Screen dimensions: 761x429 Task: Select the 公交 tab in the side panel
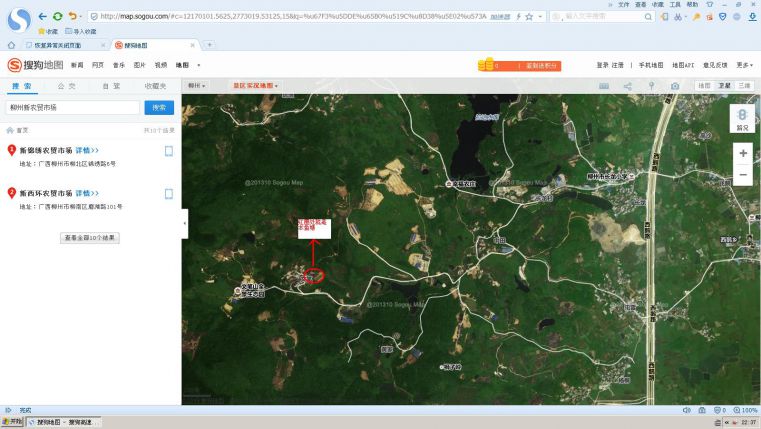66,86
